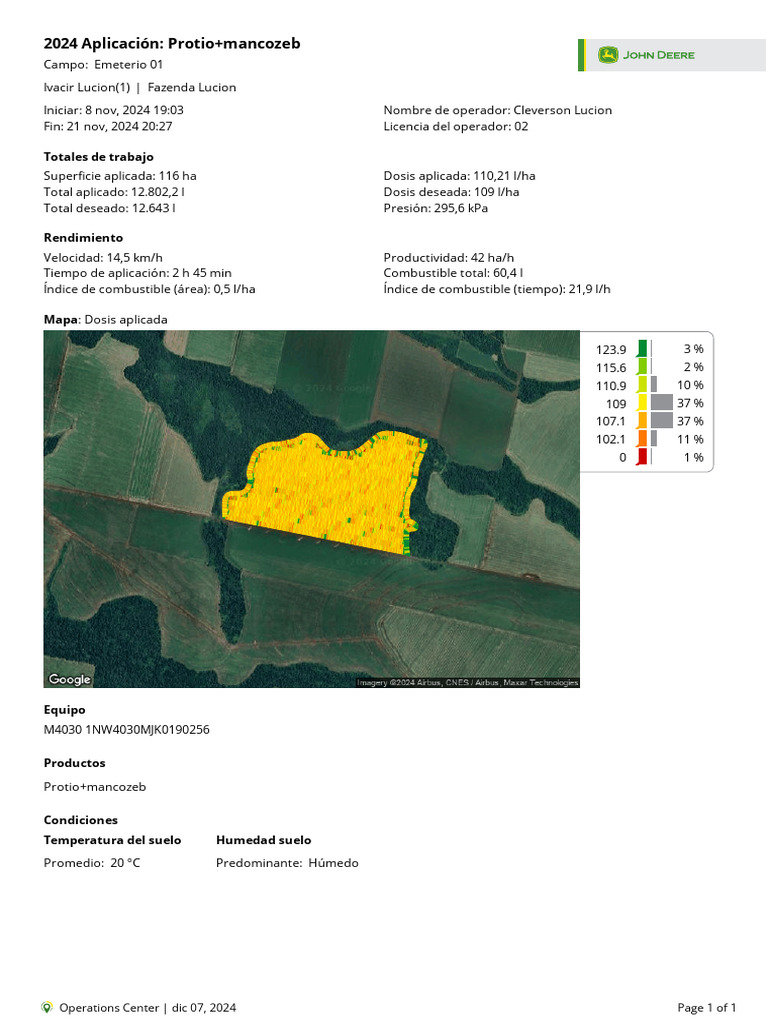The image size is (768, 1024).
Task: Click 'Superficie aplicada: 116 ha'
Action: [x=120, y=176]
